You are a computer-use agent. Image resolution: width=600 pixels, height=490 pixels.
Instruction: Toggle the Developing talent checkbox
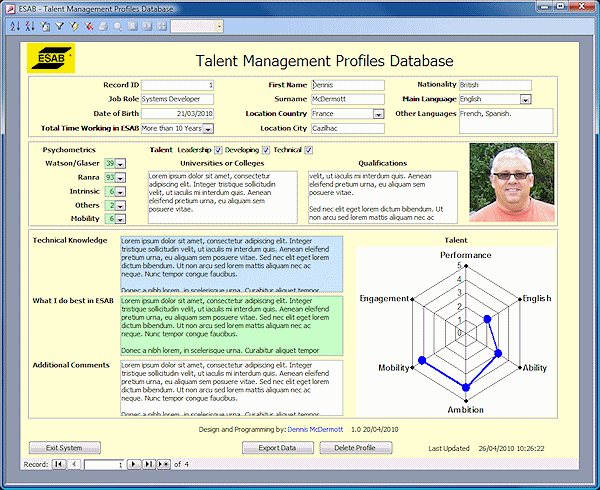[266, 150]
